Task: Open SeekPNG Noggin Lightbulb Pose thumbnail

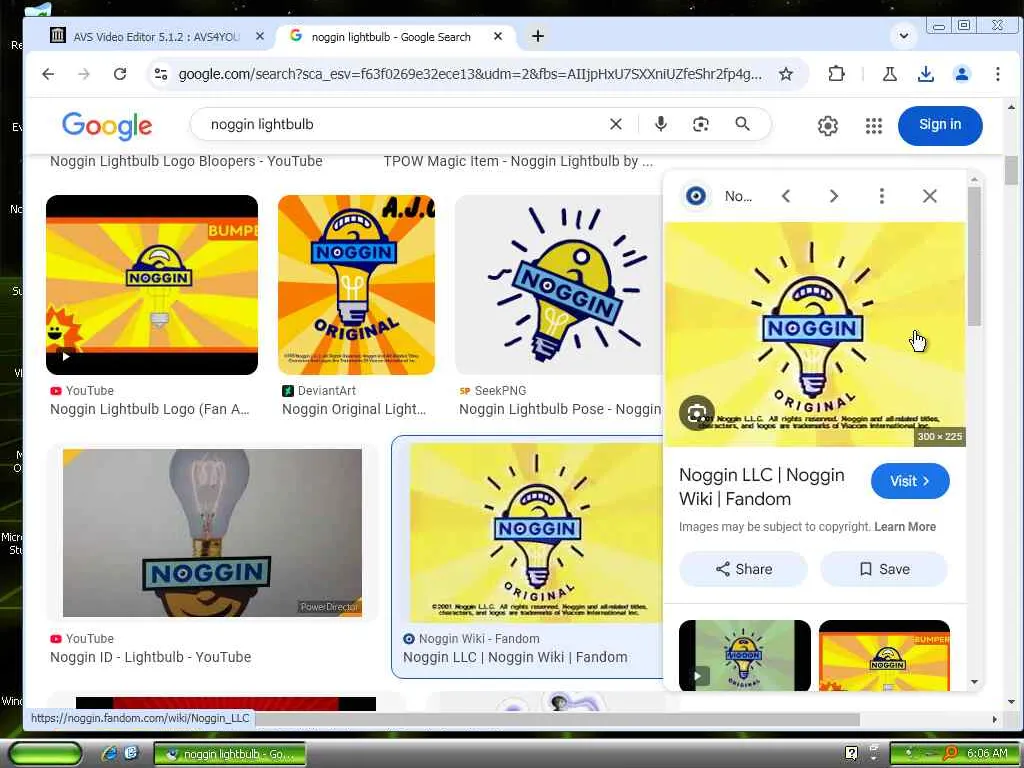Action: click(559, 285)
